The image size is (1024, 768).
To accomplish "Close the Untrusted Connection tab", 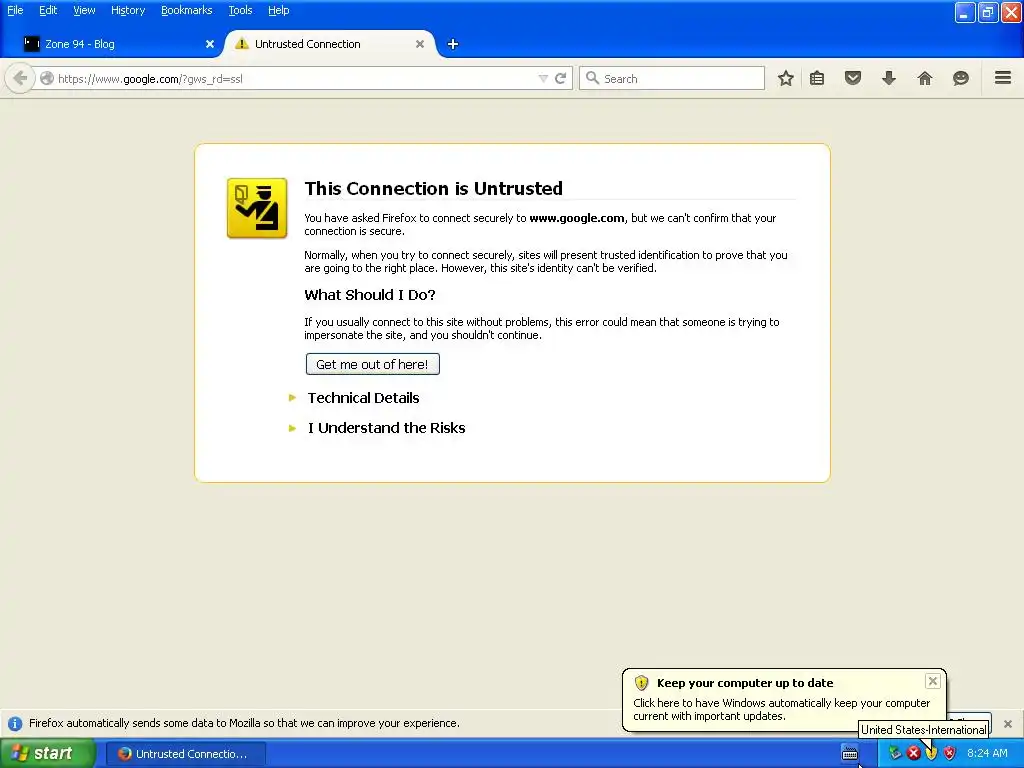I will coord(420,44).
